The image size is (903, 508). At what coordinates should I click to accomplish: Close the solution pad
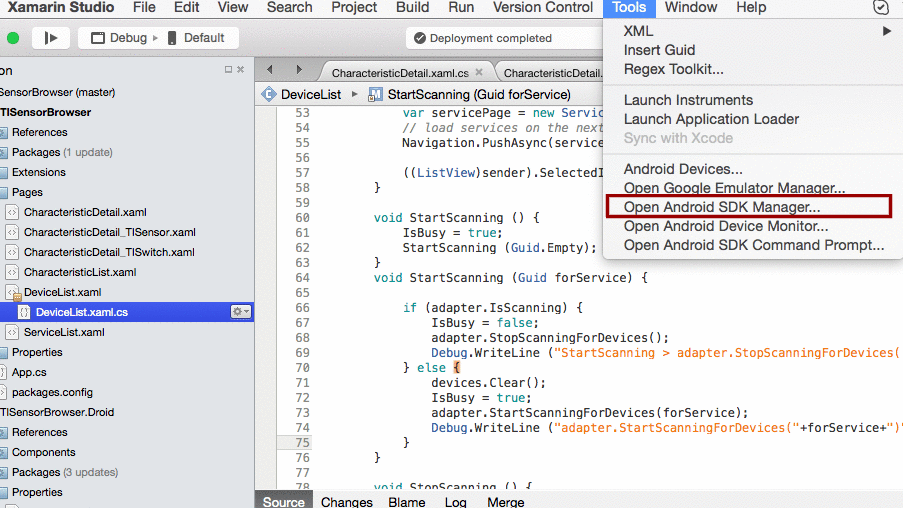[x=241, y=70]
